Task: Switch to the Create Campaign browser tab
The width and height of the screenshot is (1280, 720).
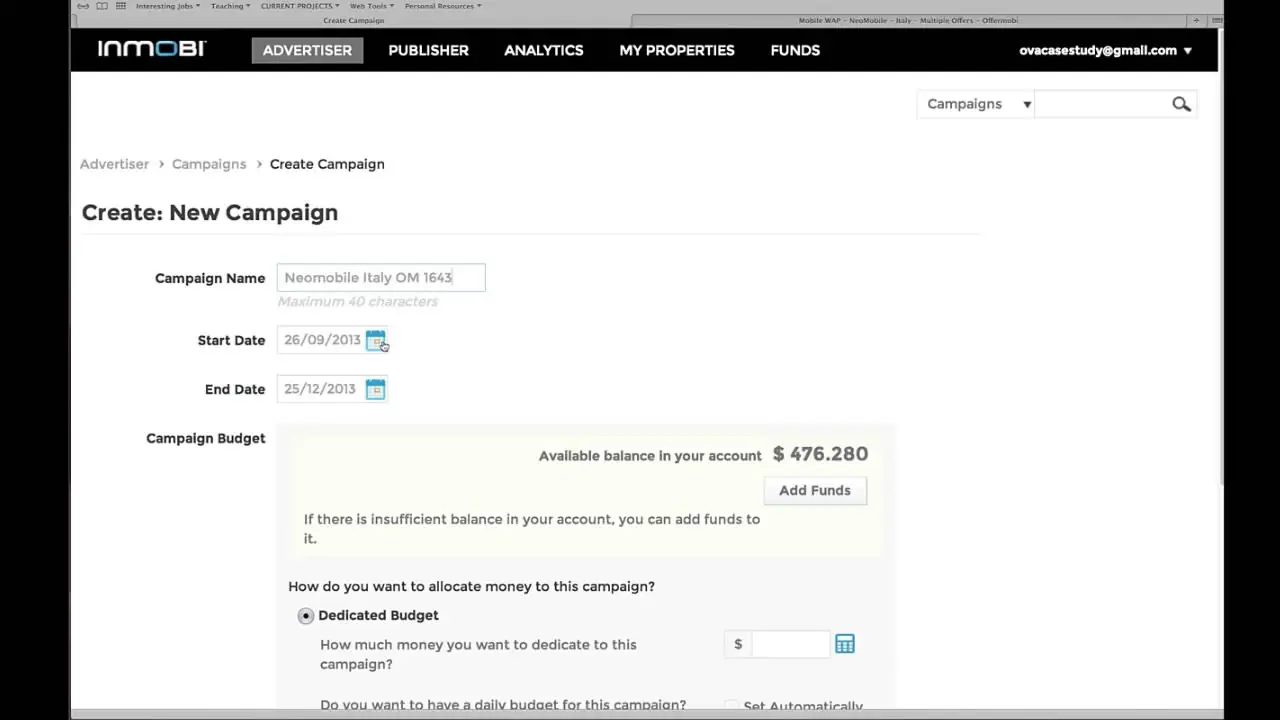Action: pos(353,20)
